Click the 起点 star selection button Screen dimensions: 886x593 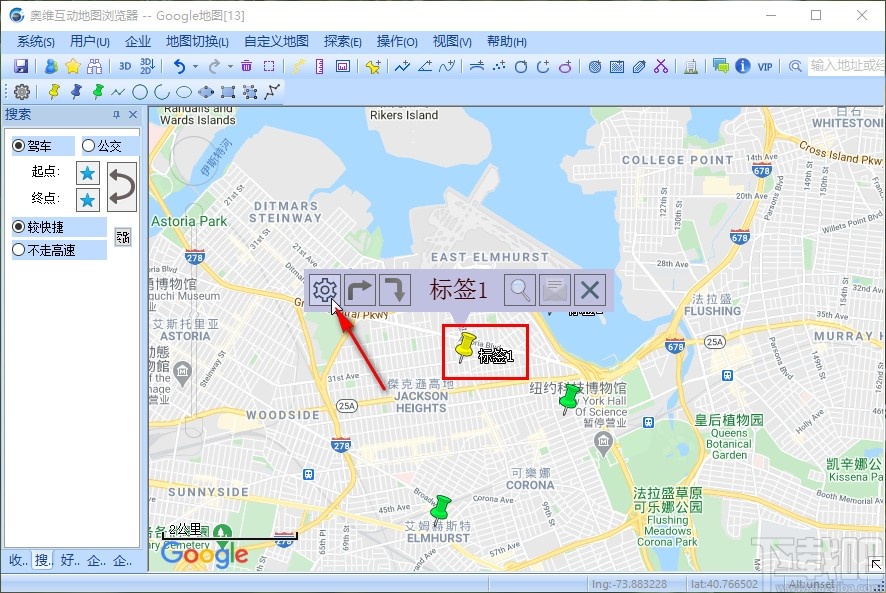click(x=87, y=172)
